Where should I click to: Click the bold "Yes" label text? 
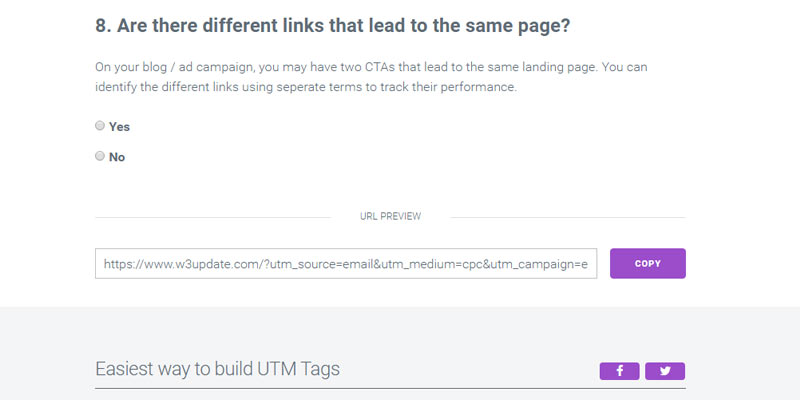pyautogui.click(x=119, y=127)
